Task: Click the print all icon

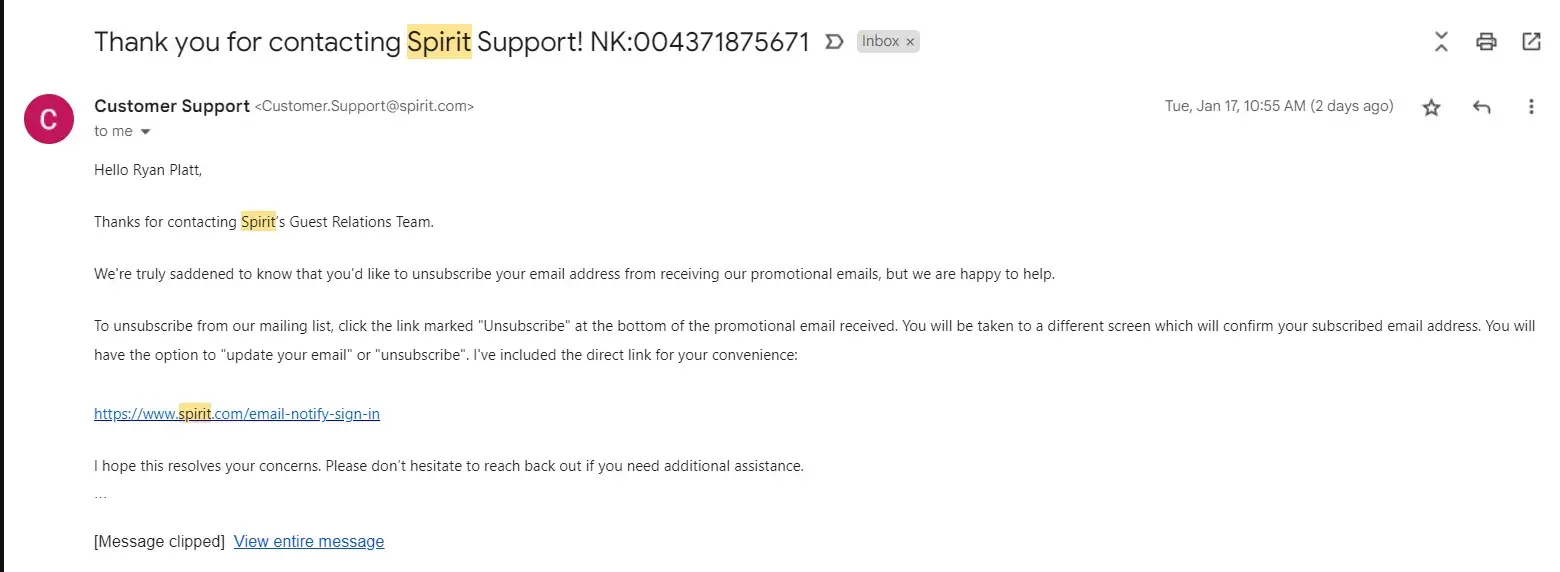Action: click(x=1486, y=41)
